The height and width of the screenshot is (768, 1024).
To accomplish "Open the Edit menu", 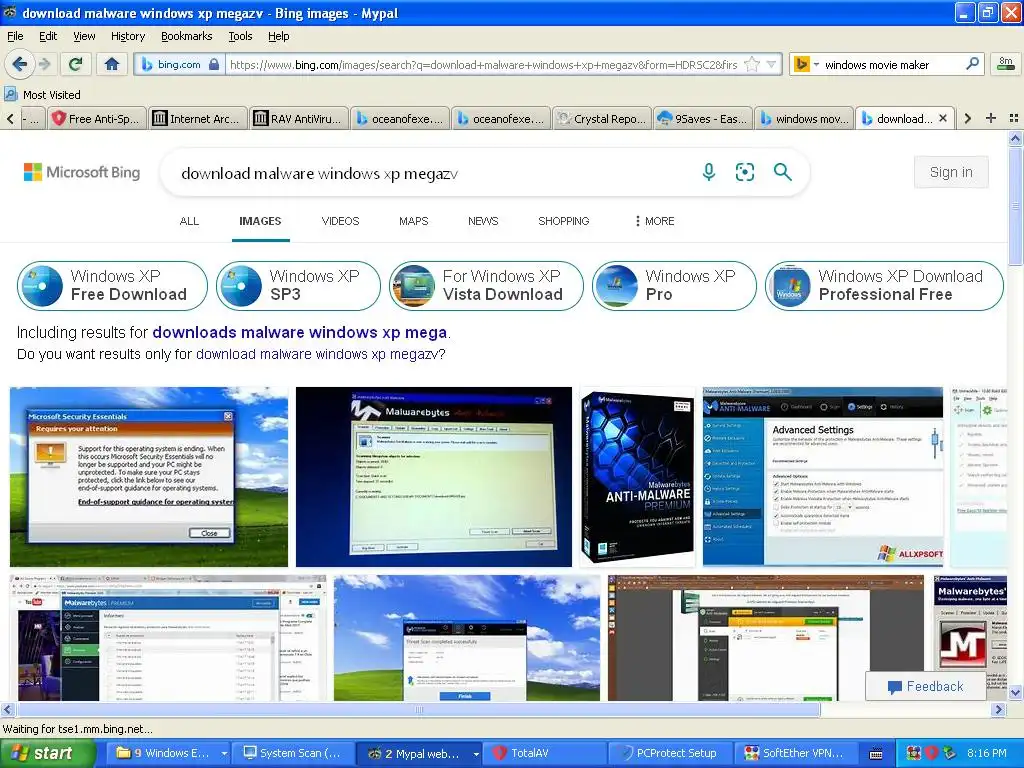I will click(48, 36).
